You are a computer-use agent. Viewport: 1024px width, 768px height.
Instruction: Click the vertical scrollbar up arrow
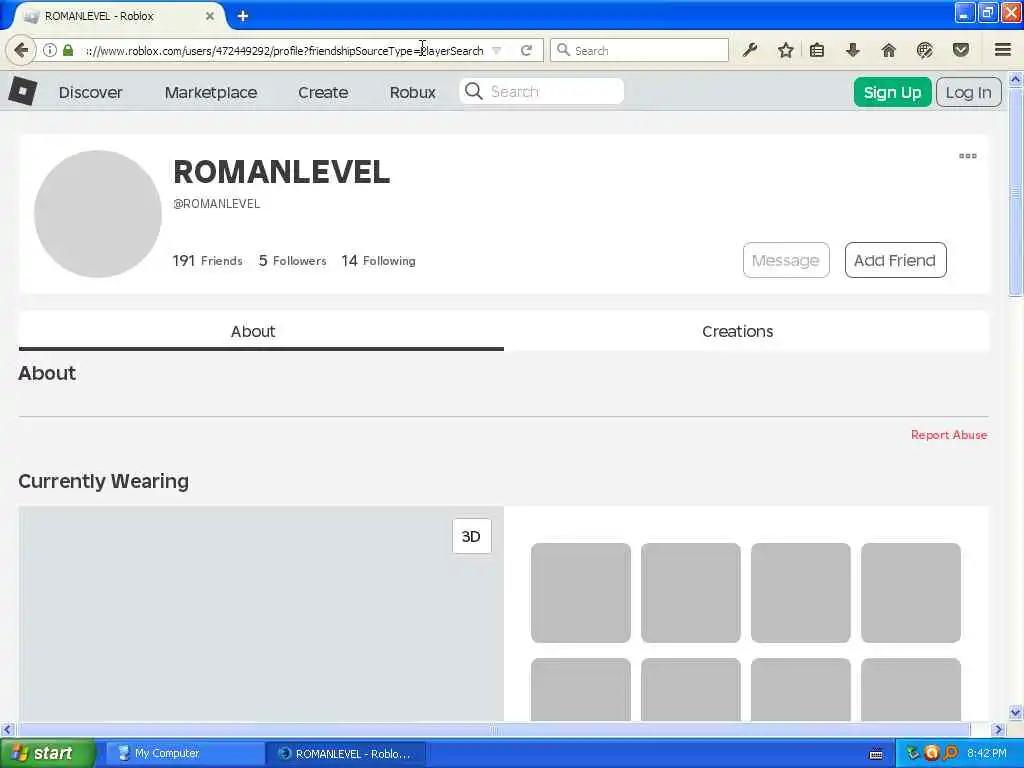tap(1016, 80)
